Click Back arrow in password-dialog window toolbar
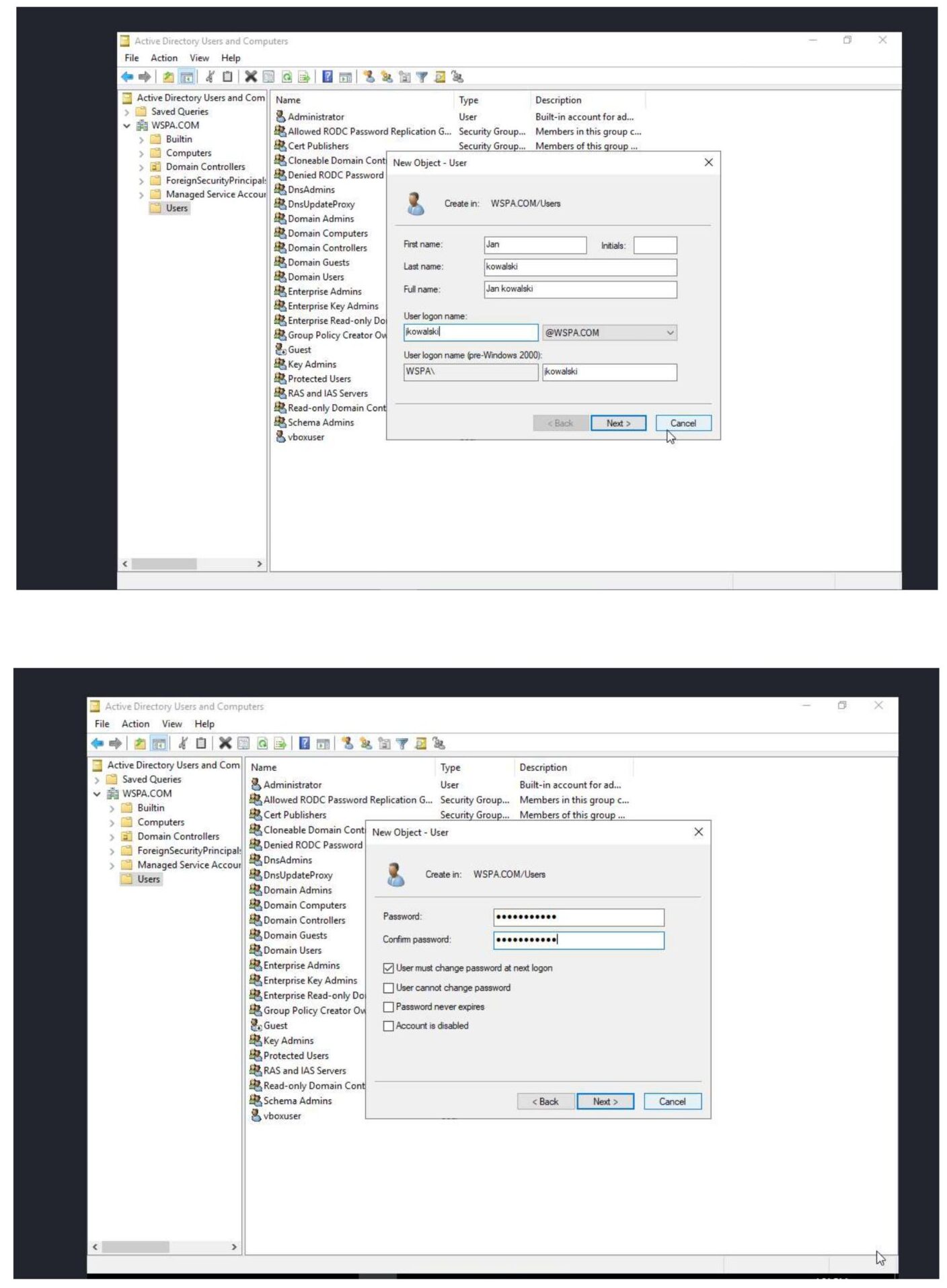 (x=98, y=743)
